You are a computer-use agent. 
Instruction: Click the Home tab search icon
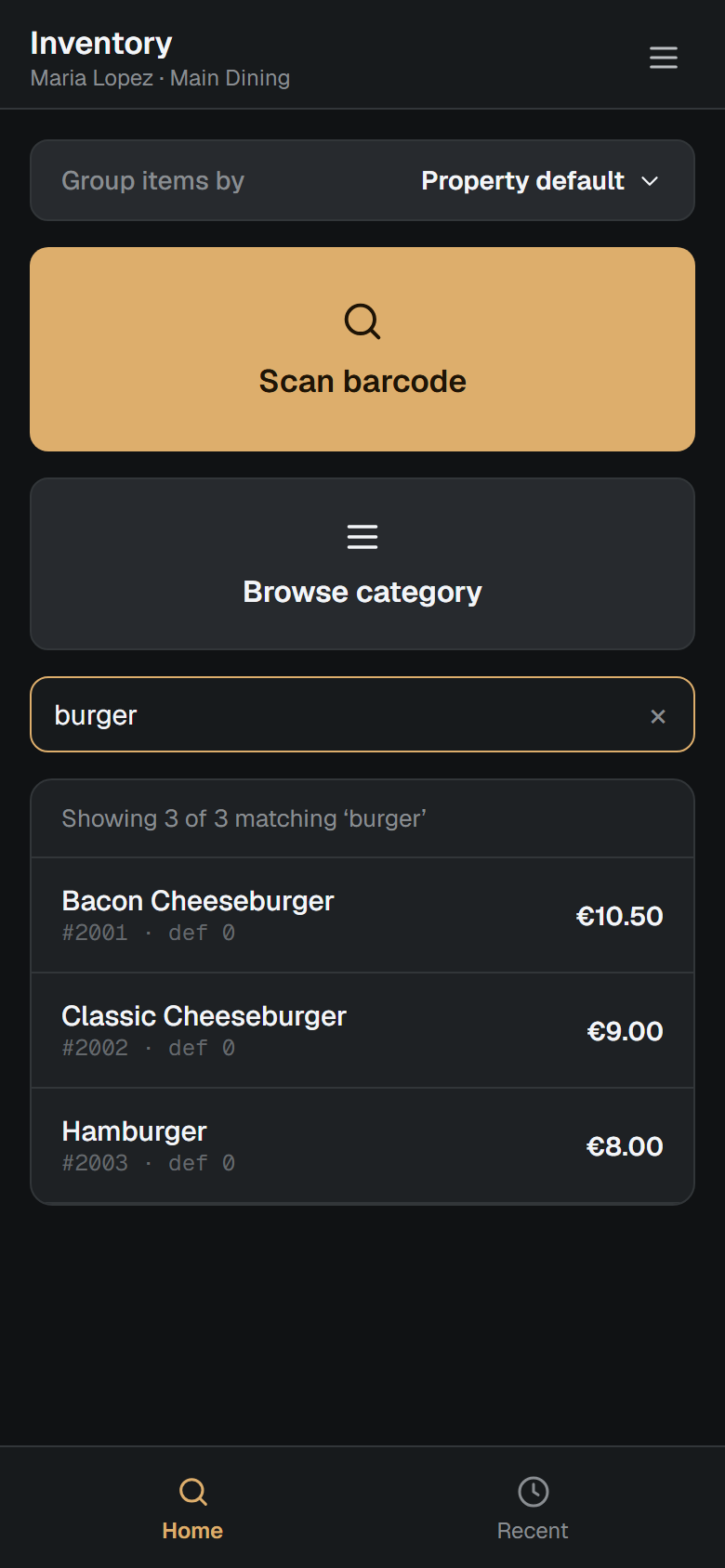(x=192, y=1492)
